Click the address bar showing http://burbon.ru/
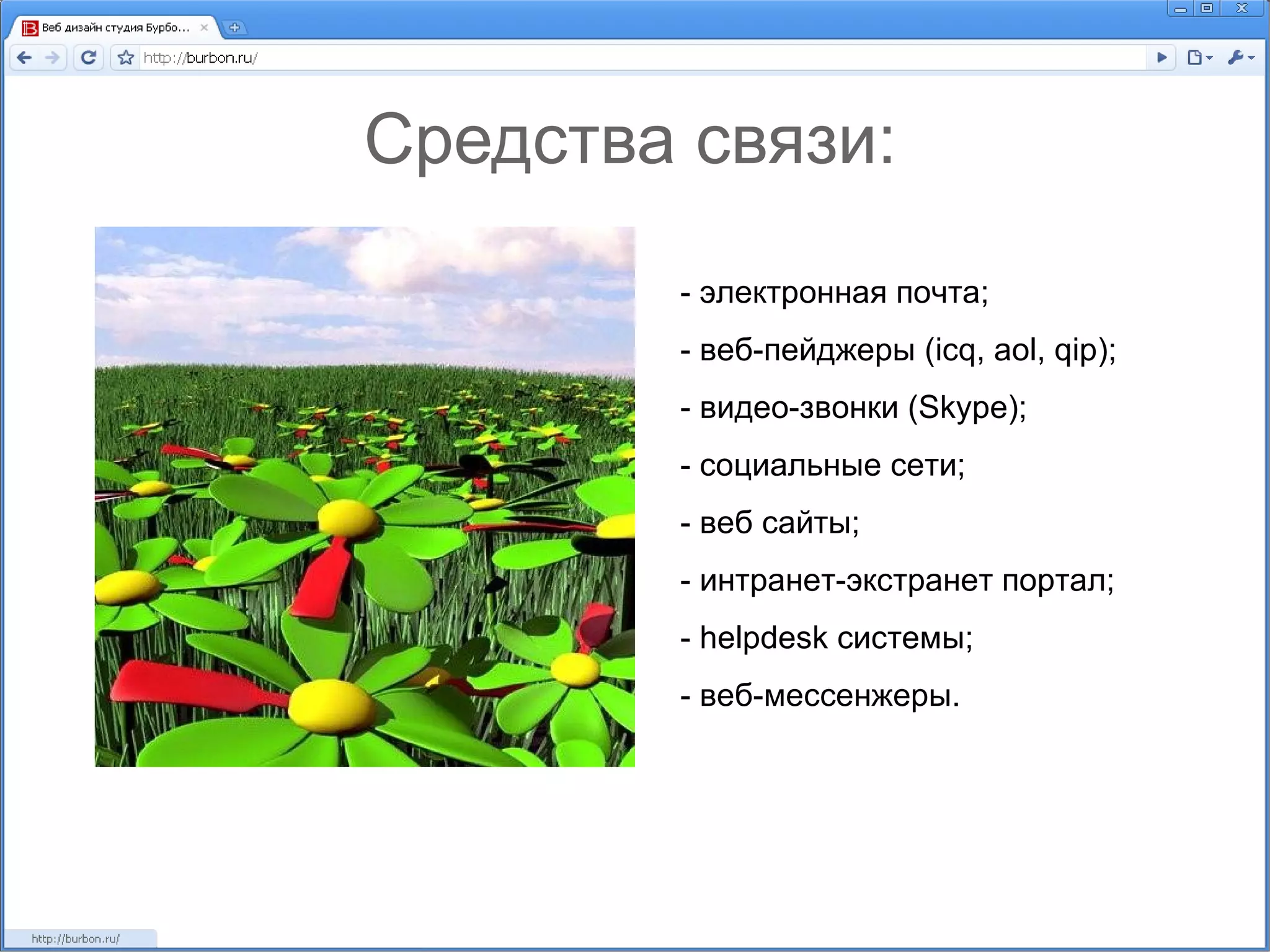The height and width of the screenshot is (952, 1270). (x=642, y=58)
